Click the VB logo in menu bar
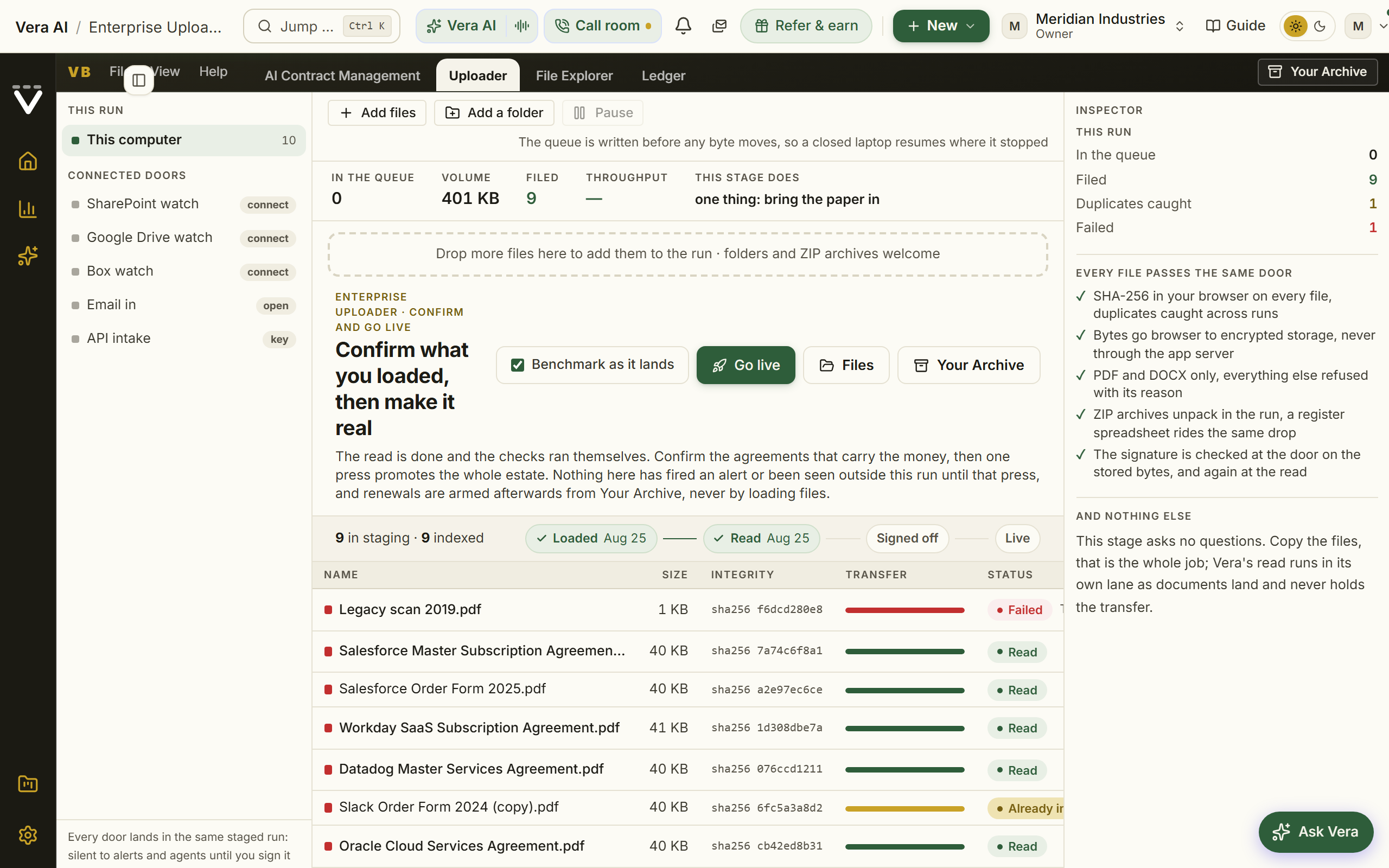This screenshot has height=868, width=1389. pos(79,72)
